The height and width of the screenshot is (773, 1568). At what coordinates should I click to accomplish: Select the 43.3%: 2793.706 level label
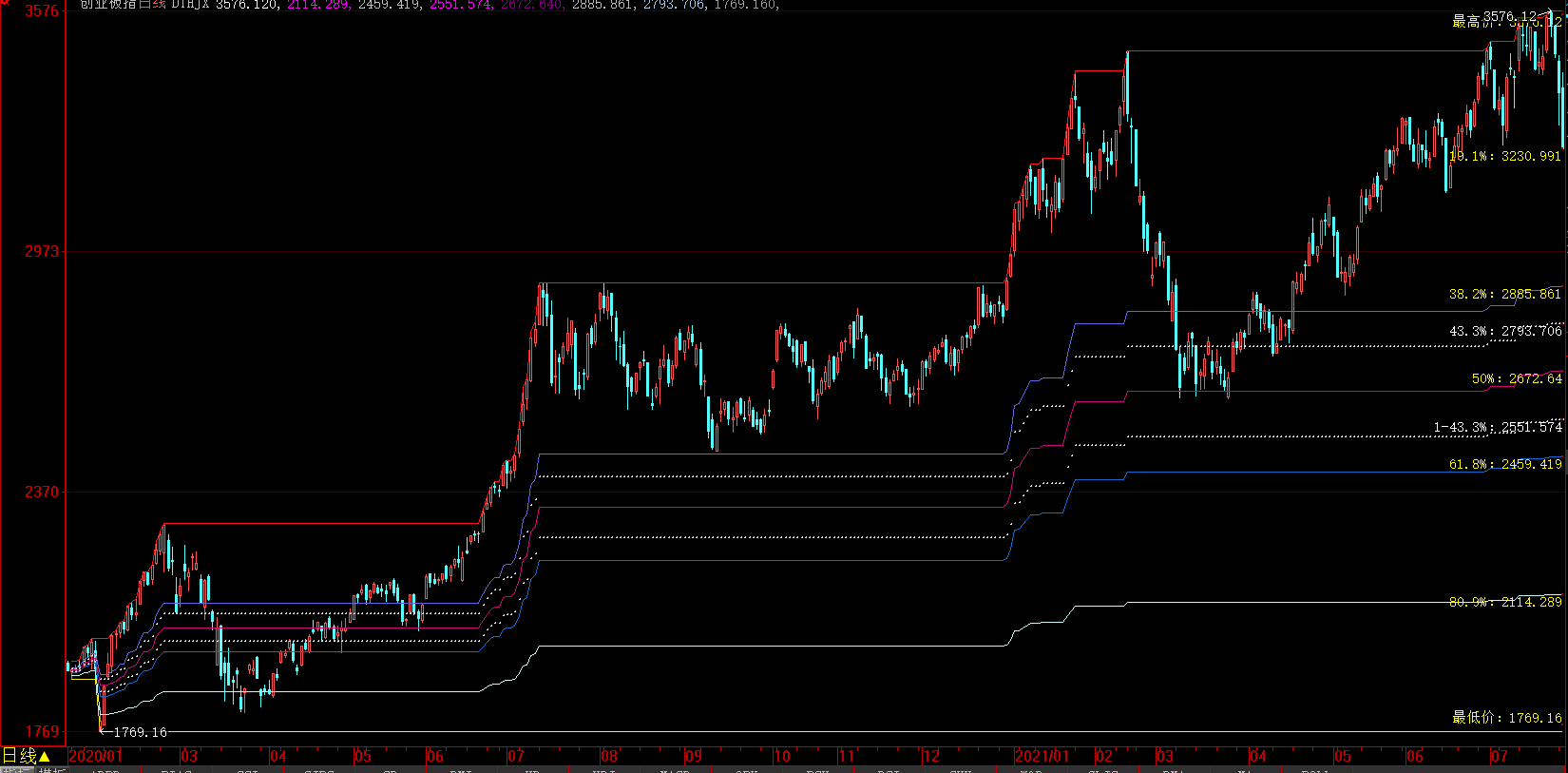1505,331
